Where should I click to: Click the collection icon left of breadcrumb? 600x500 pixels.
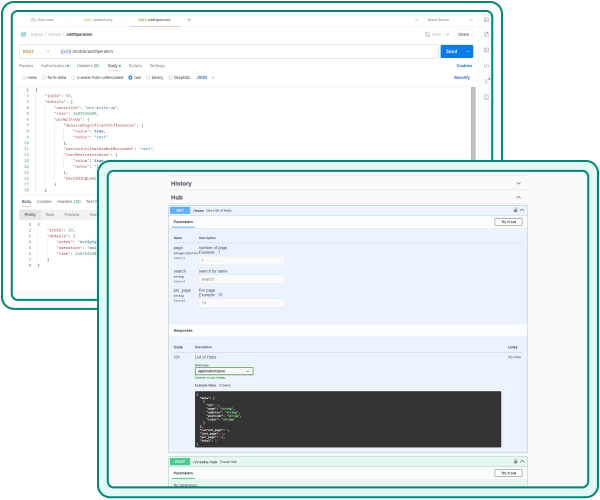(x=23, y=34)
